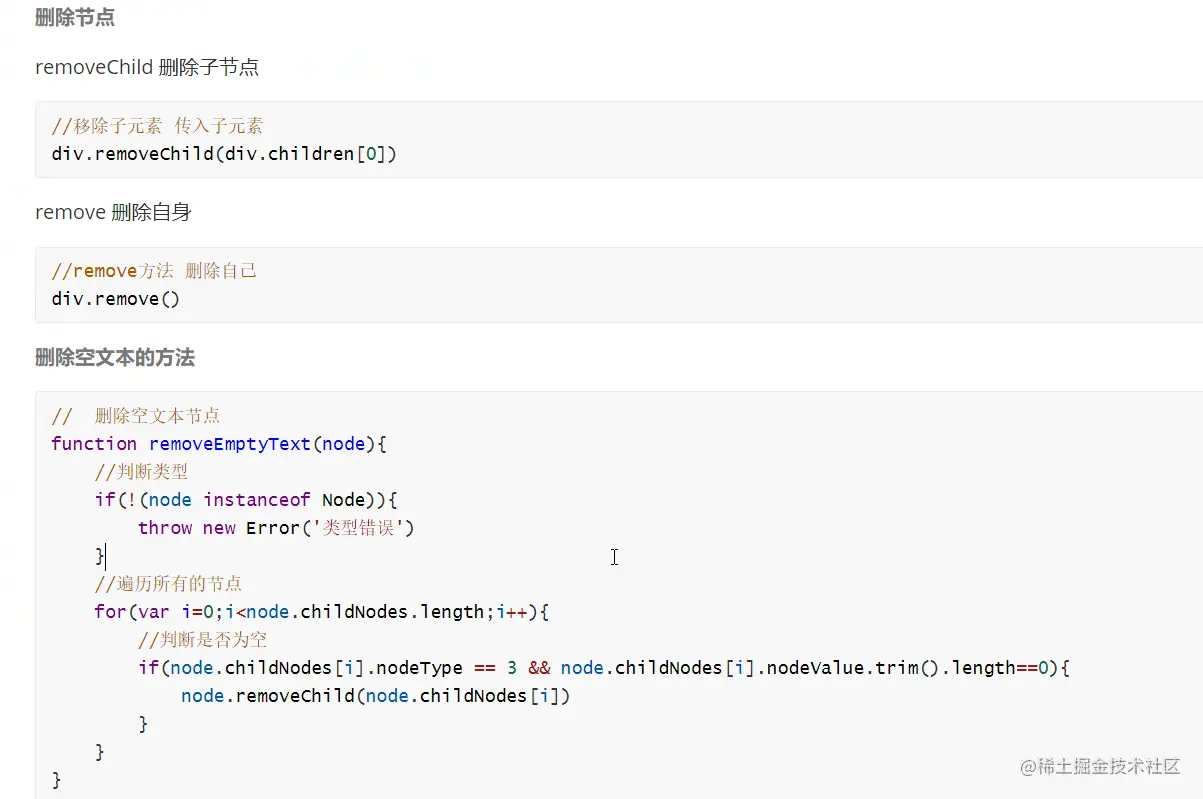Click the "//remove方法 删除自己" code comment
Screen dimensions: 1203x799
pos(154,271)
